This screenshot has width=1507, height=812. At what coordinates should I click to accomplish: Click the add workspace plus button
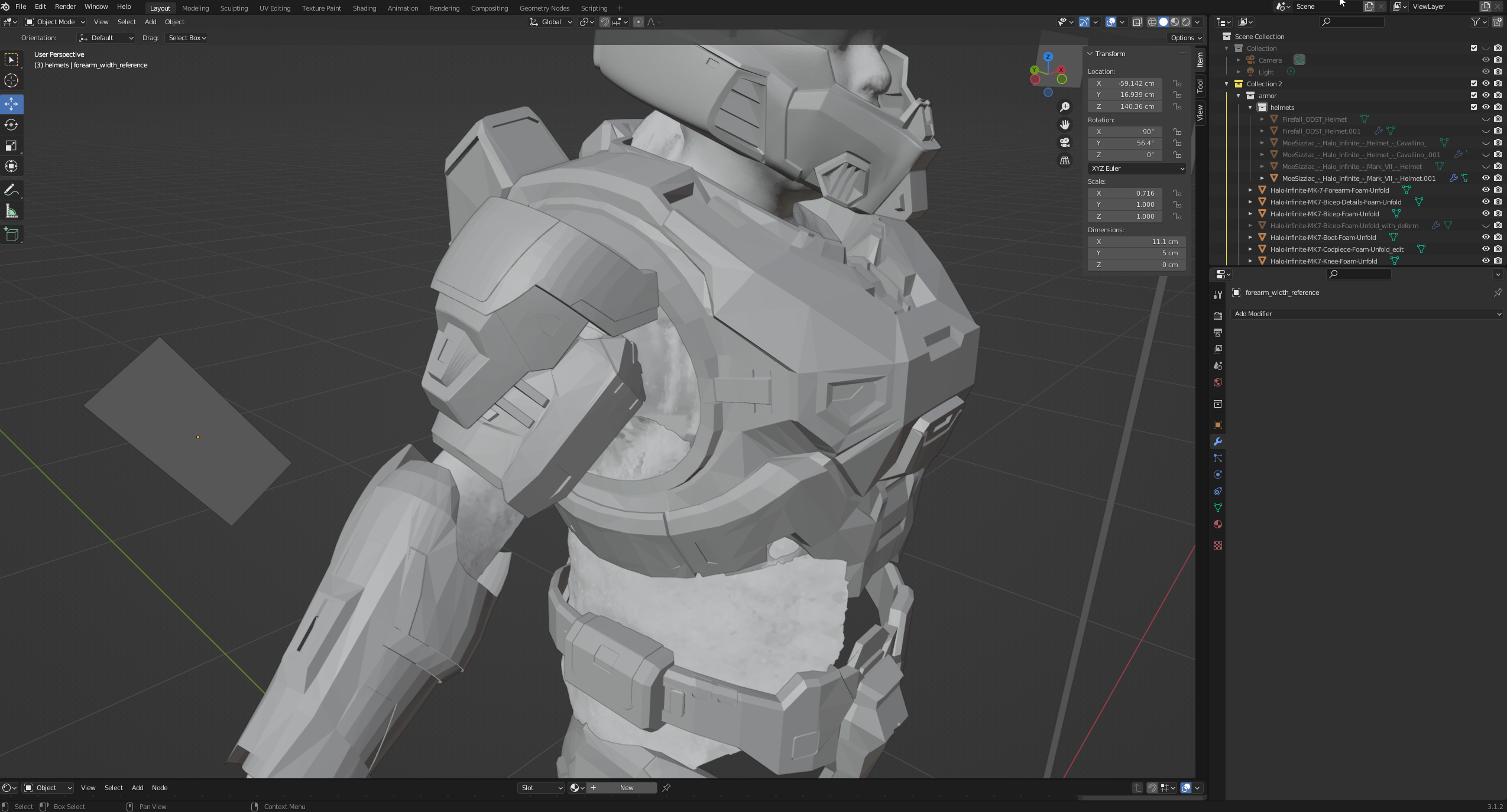pyautogui.click(x=620, y=8)
